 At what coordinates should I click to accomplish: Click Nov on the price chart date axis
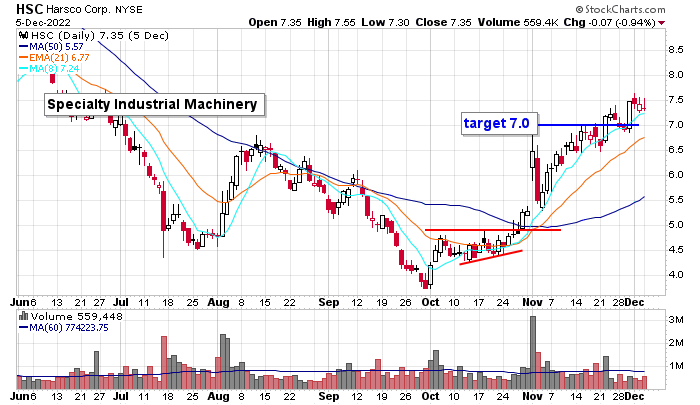tap(532, 302)
